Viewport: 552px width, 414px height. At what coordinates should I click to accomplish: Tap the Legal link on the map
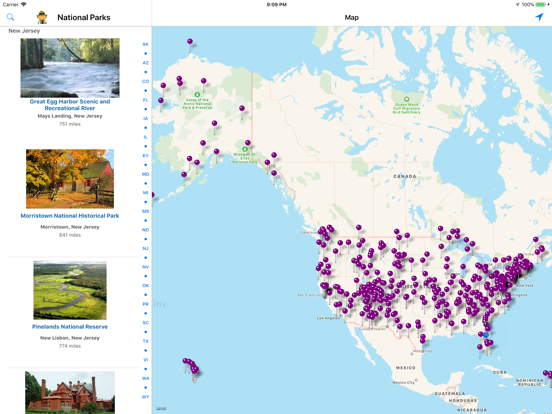tap(161, 408)
